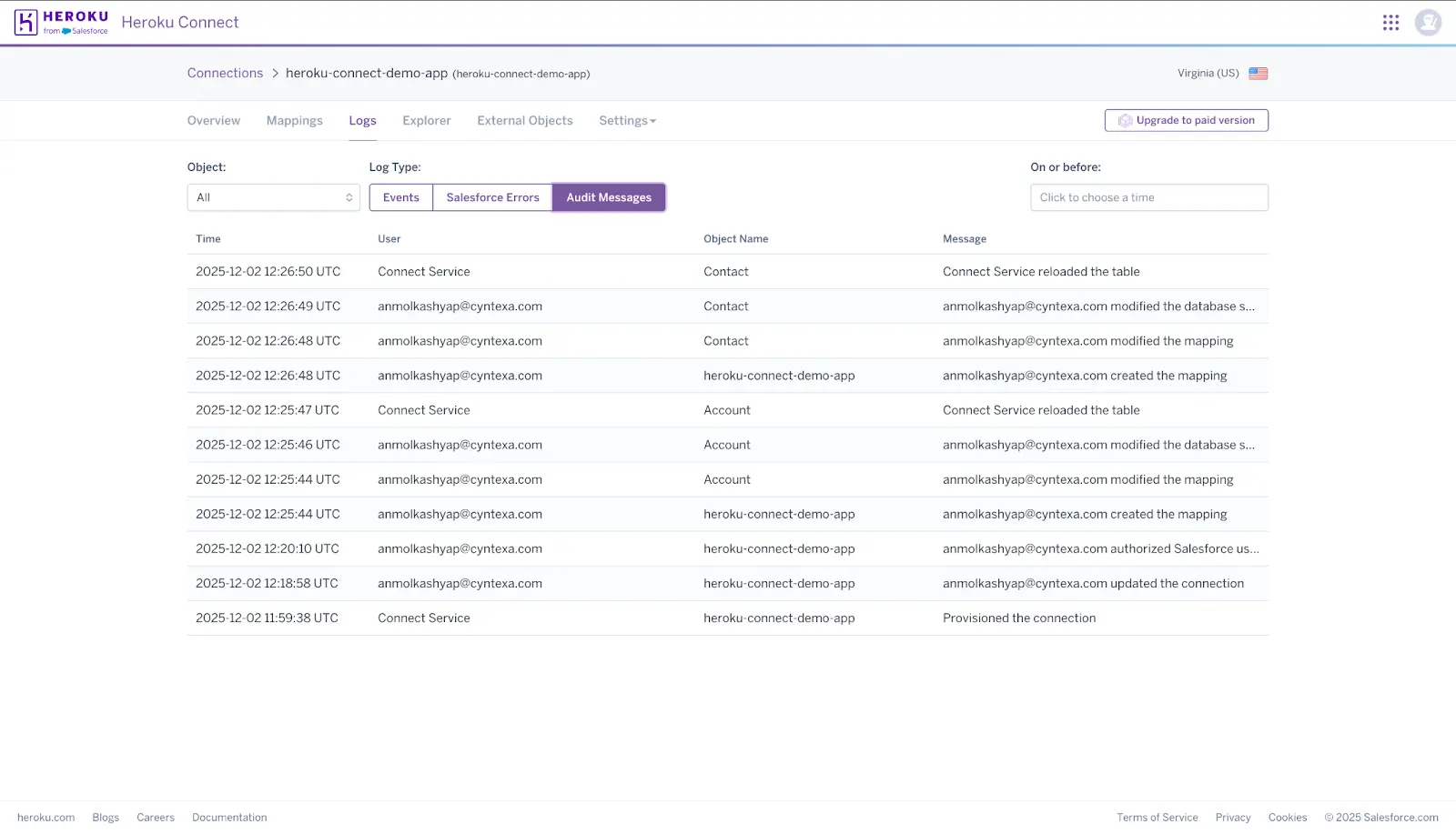Click the user avatar in the top right

coord(1428,22)
